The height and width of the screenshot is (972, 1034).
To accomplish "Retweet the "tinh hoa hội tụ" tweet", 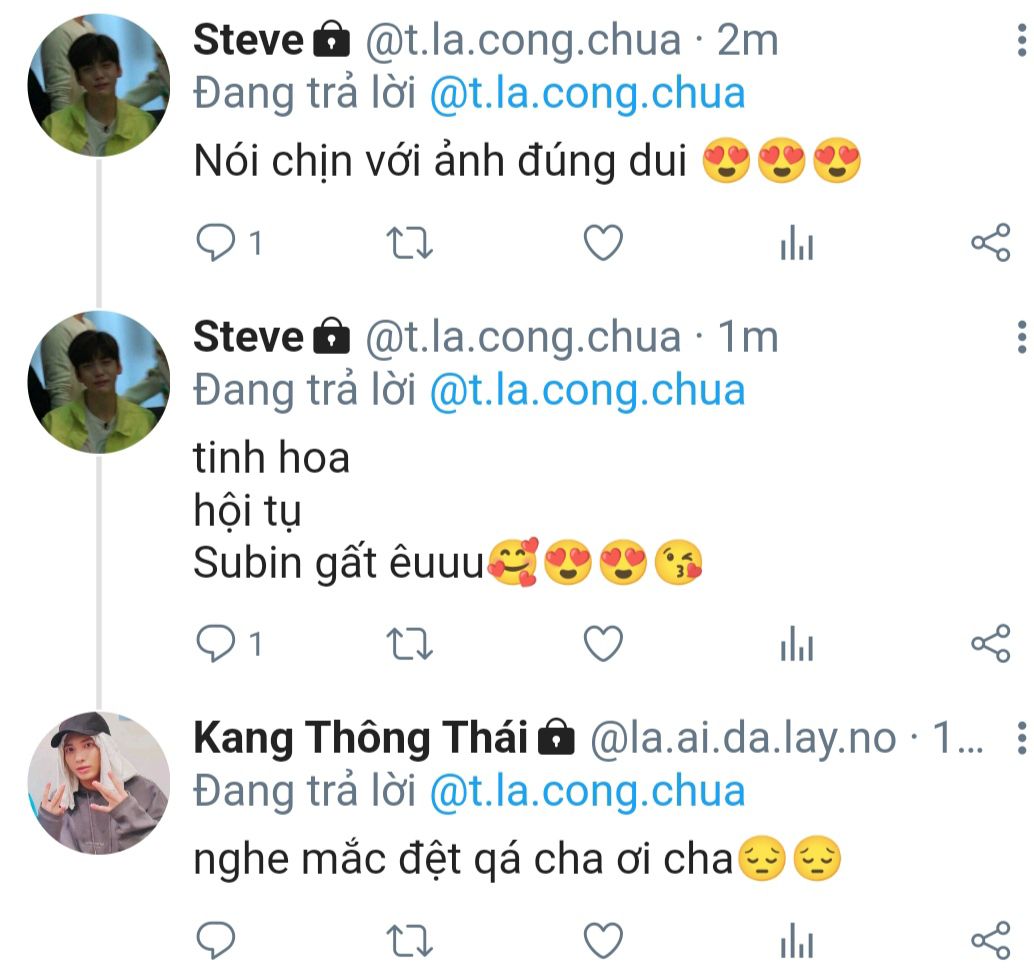I will [409, 644].
